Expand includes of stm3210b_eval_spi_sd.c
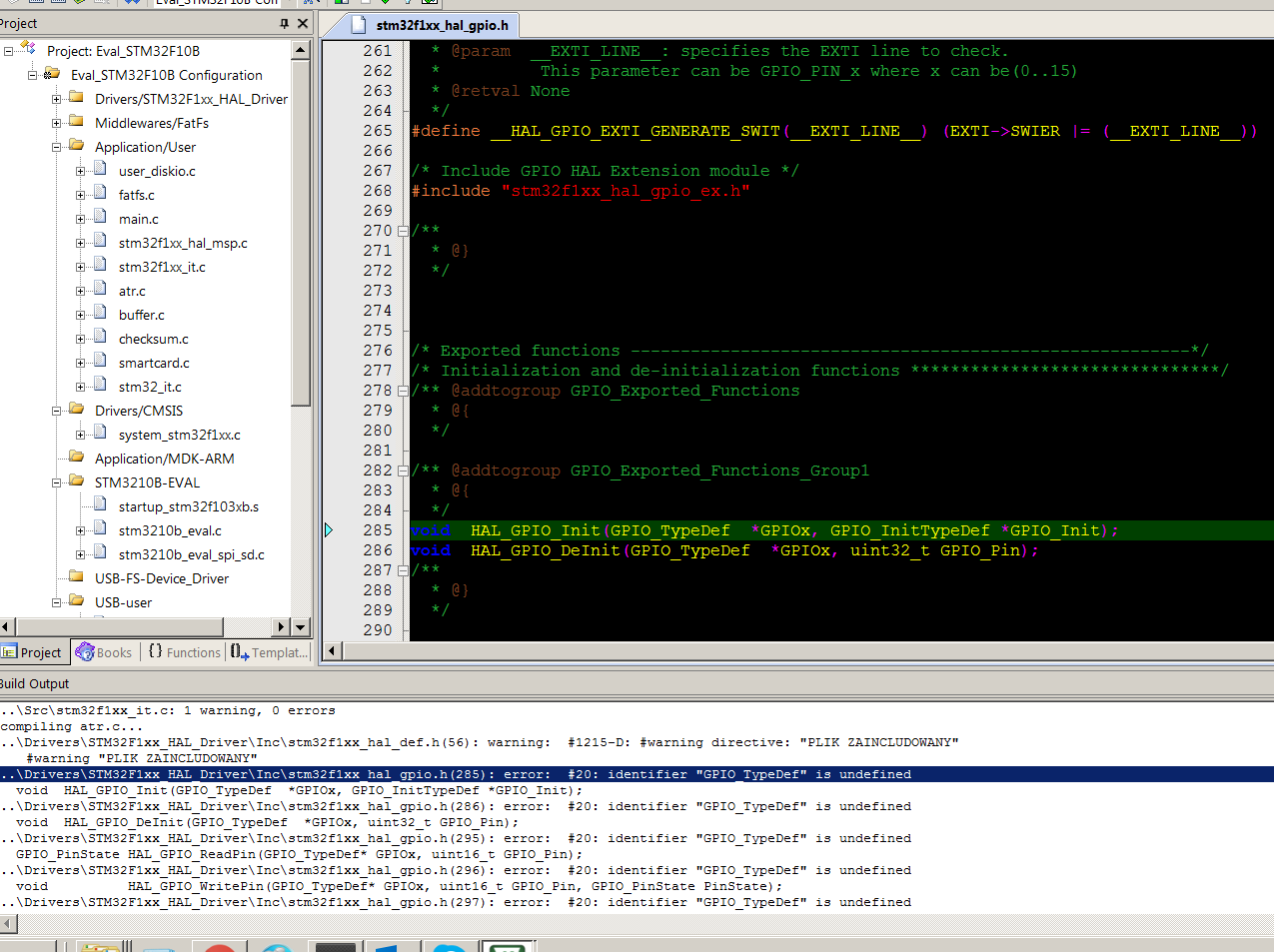Image resolution: width=1274 pixels, height=952 pixels. [80, 554]
